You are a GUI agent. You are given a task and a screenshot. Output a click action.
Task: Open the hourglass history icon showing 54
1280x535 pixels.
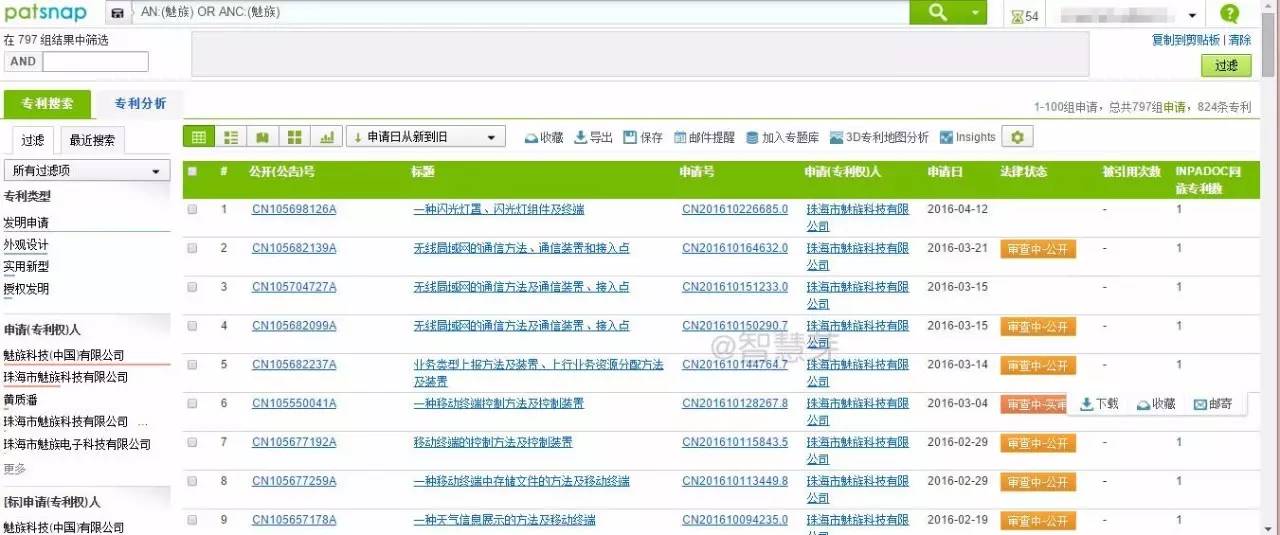click(1025, 16)
